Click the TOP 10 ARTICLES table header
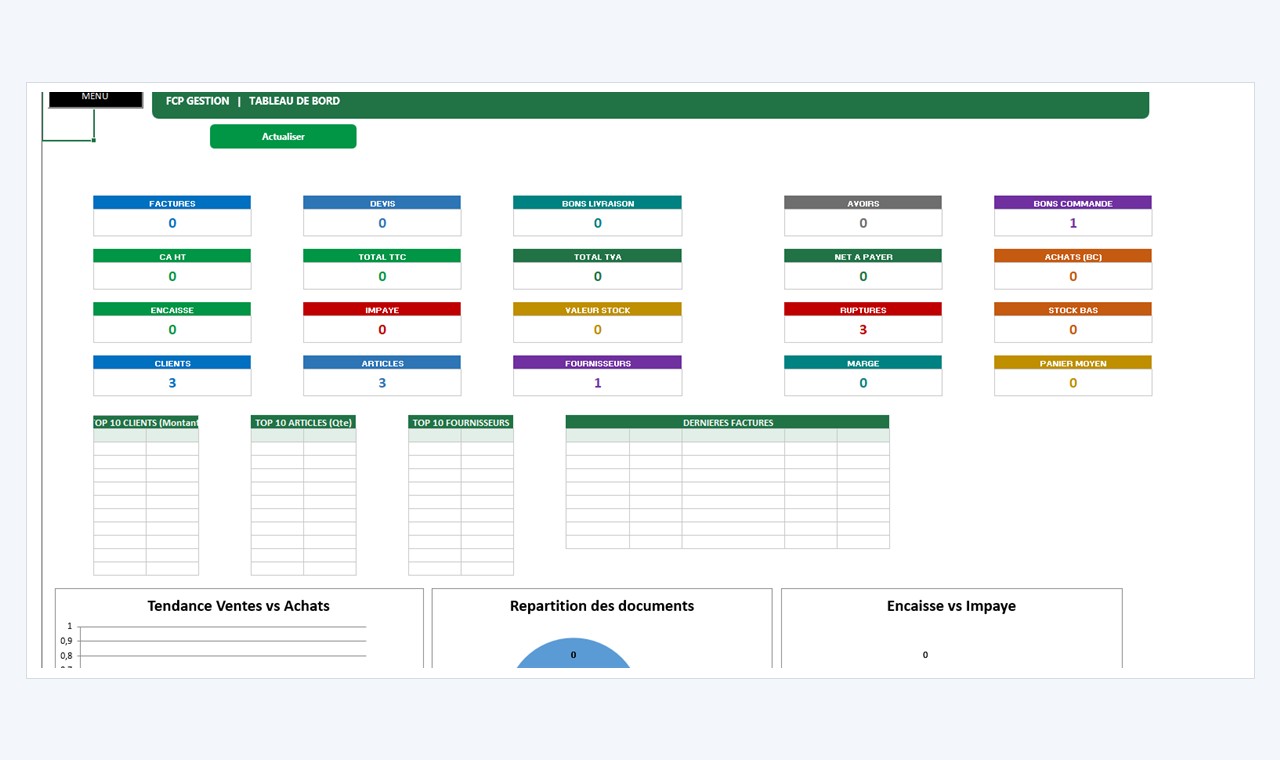The height and width of the screenshot is (760, 1280). pos(303,422)
